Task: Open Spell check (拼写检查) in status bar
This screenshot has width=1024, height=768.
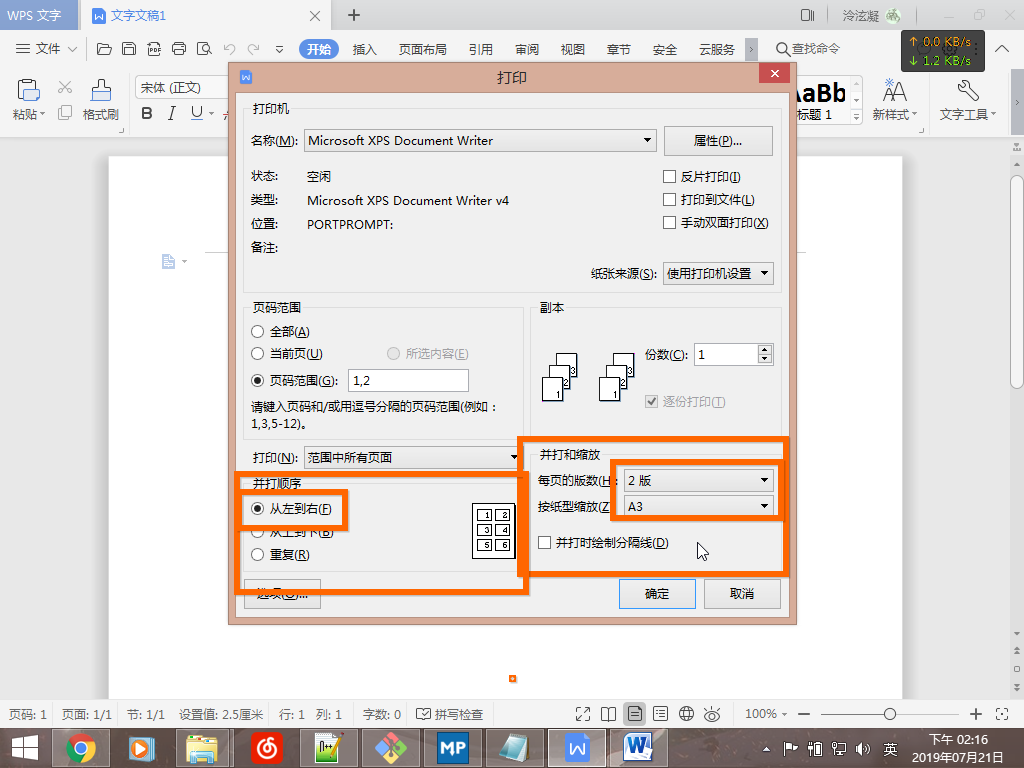Action: 450,714
